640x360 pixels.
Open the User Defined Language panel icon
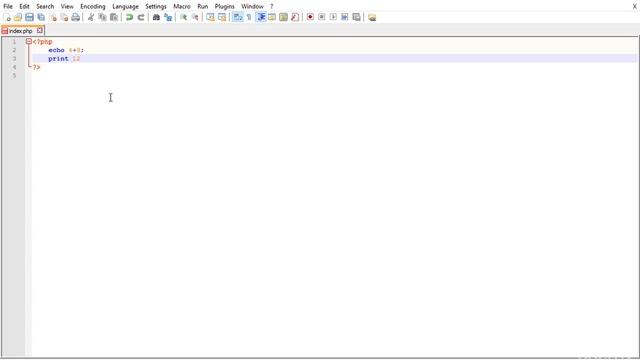(x=272, y=17)
